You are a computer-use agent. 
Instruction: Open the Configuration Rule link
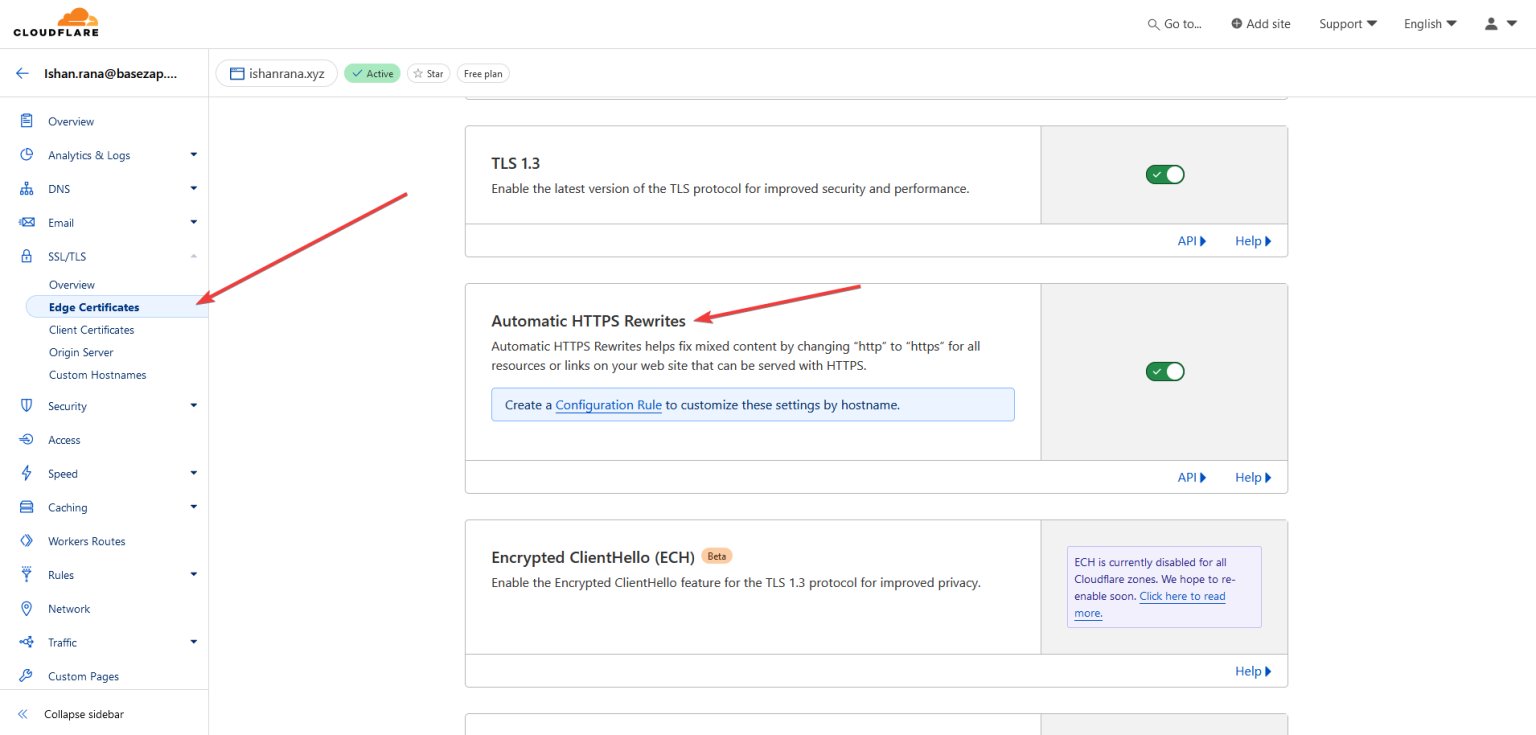coord(608,405)
